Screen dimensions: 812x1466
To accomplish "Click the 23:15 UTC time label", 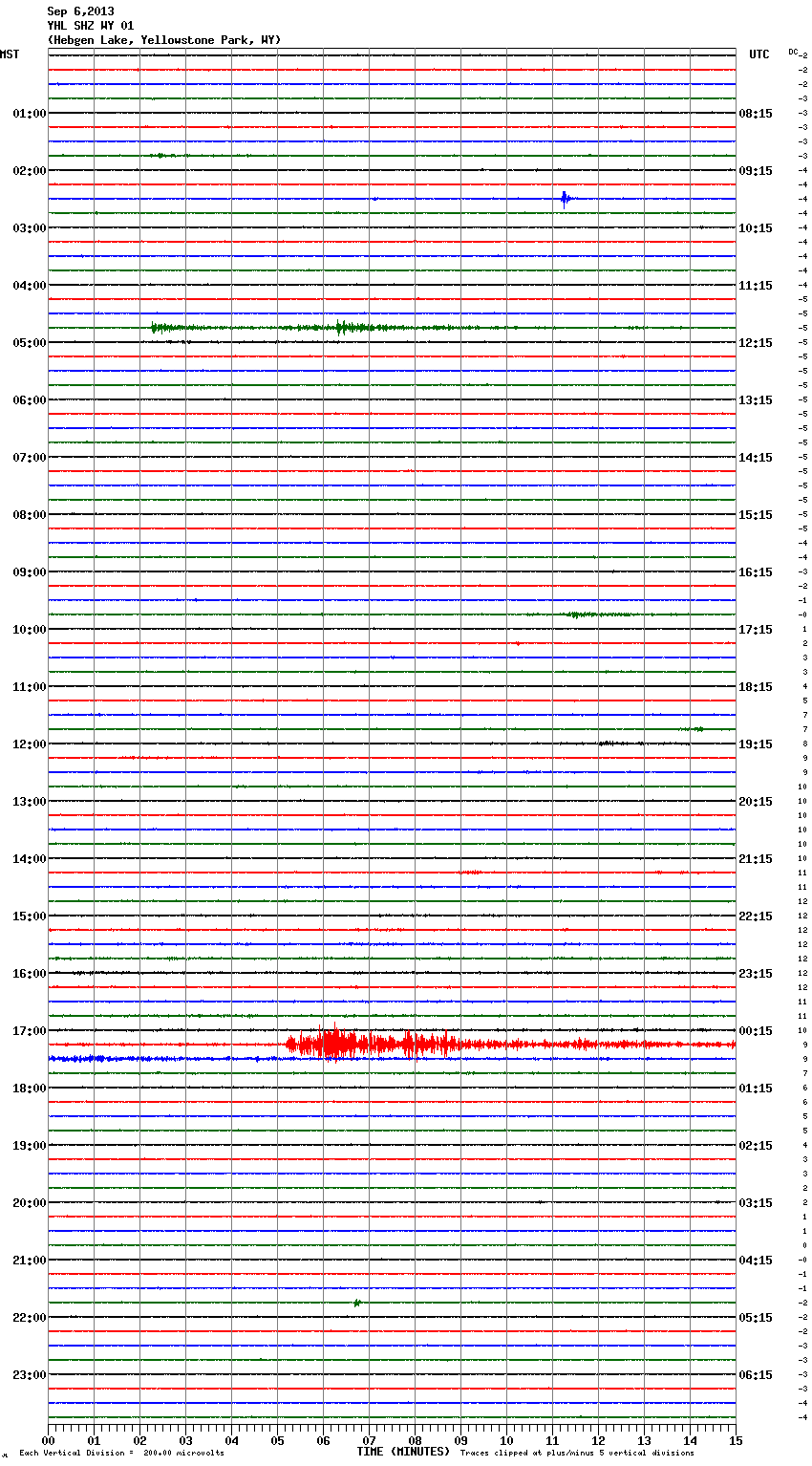I will pyautogui.click(x=756, y=974).
